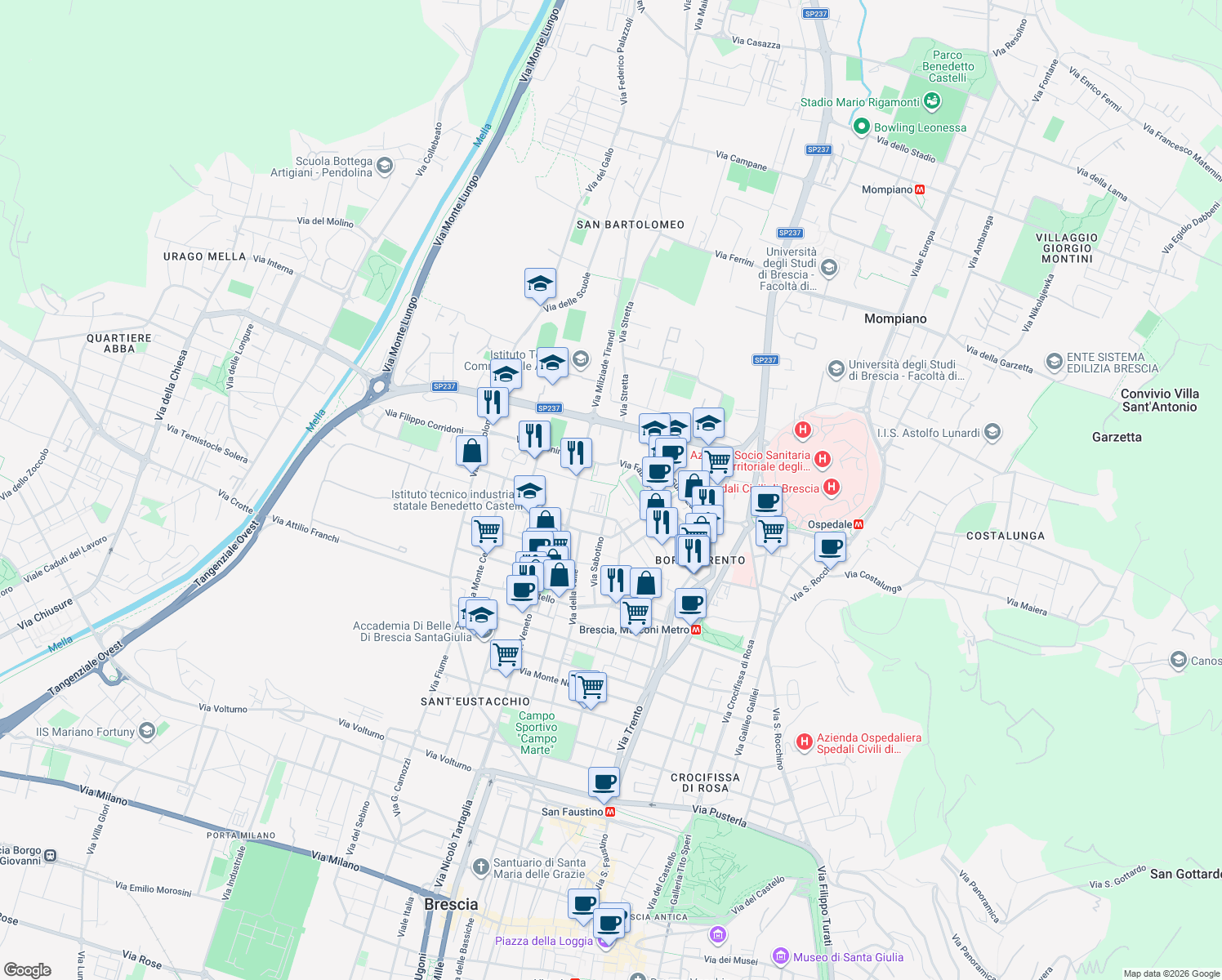1222x980 pixels.
Task: Click the school icon for I.I.S. Astolfo Lunardi
Action: pyautogui.click(x=992, y=433)
